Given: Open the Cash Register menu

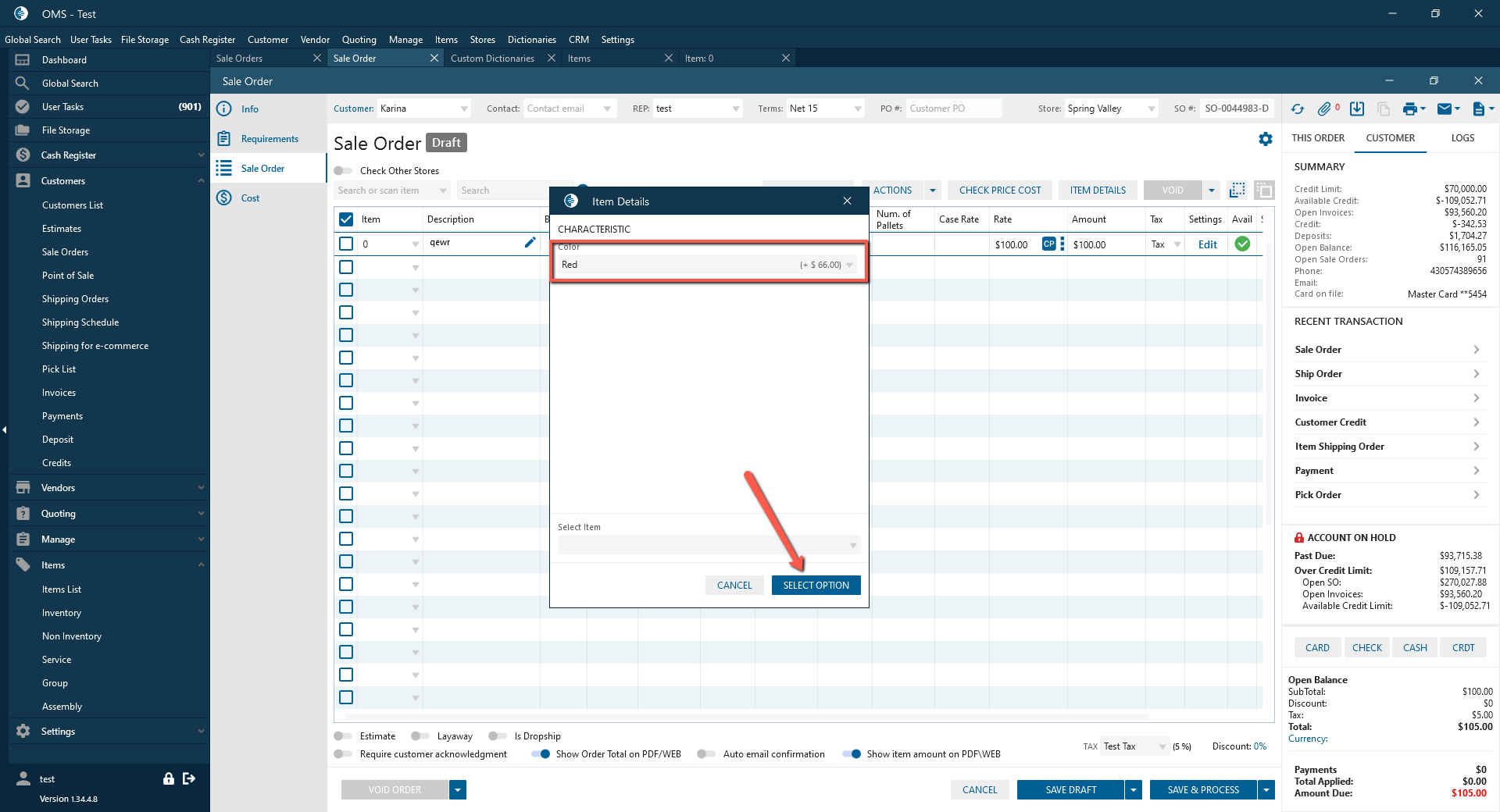Looking at the screenshot, I should click(207, 40).
